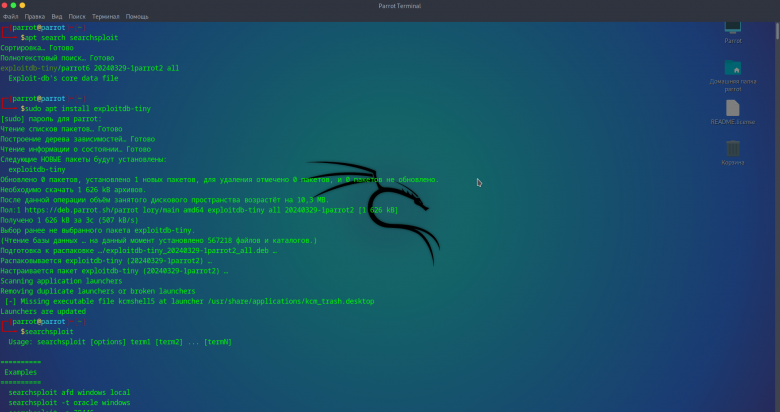Click 'Построение дерева зависимостей… Готово' line
Screen dimensions: 780x412
pyautogui.click(x=78, y=139)
